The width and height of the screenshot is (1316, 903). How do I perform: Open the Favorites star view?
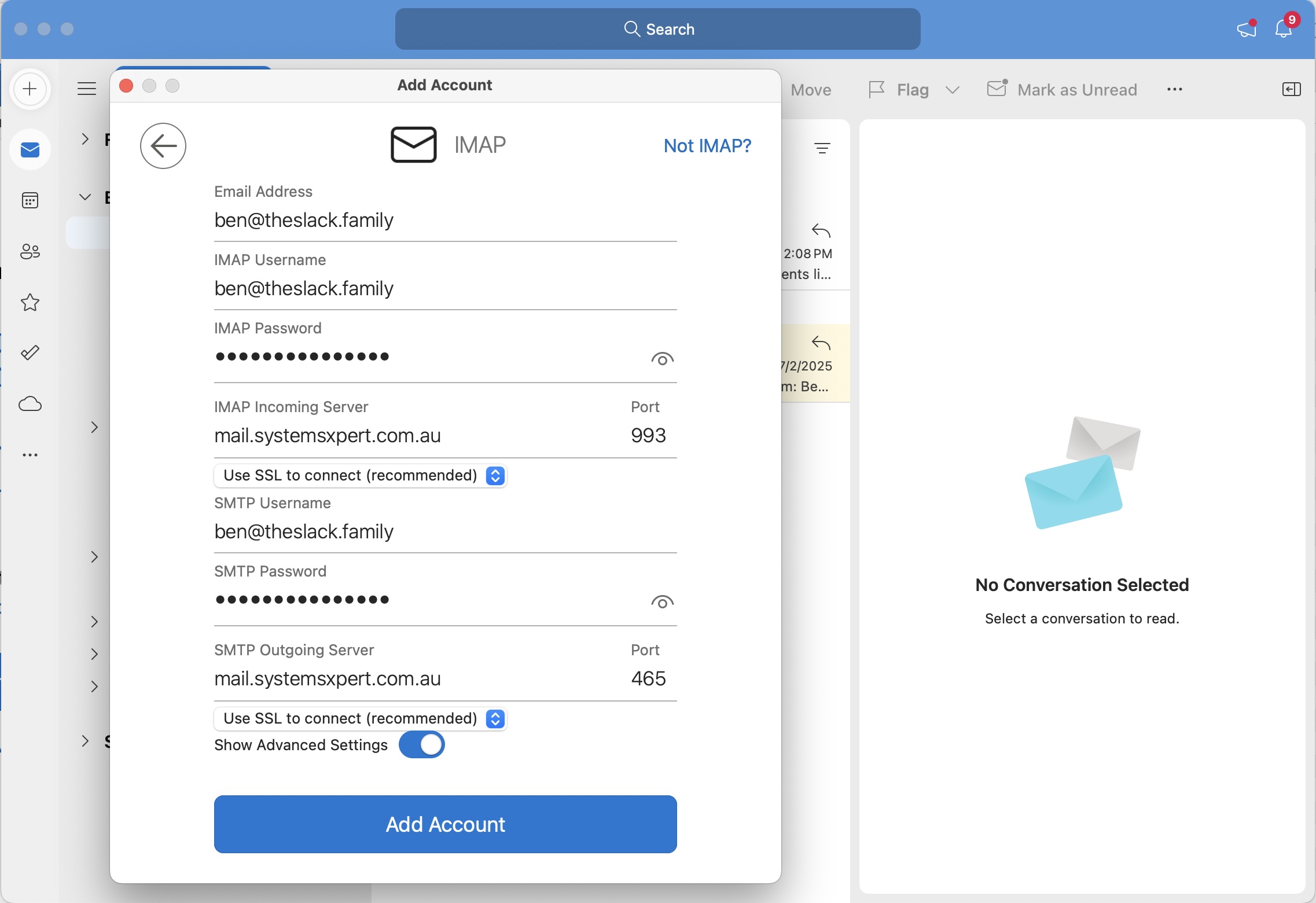(x=30, y=302)
